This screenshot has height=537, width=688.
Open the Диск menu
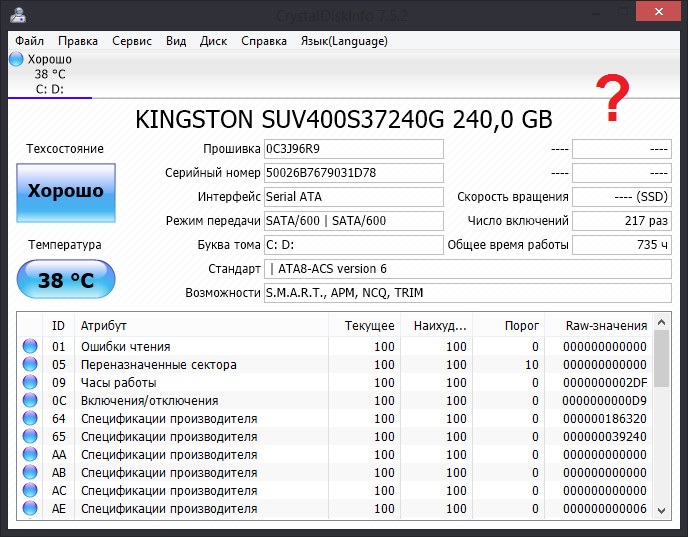[x=213, y=41]
